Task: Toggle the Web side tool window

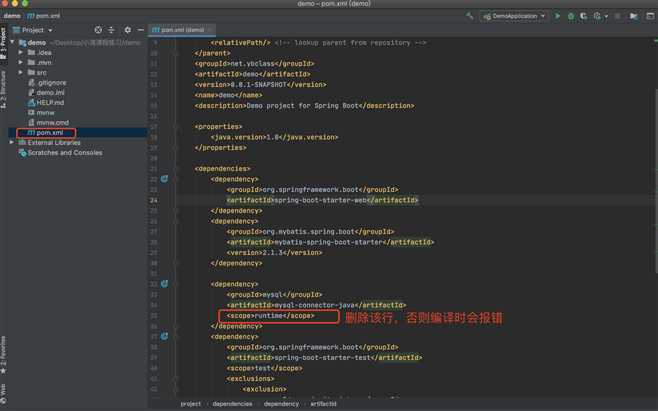Action: pyautogui.click(x=3, y=394)
